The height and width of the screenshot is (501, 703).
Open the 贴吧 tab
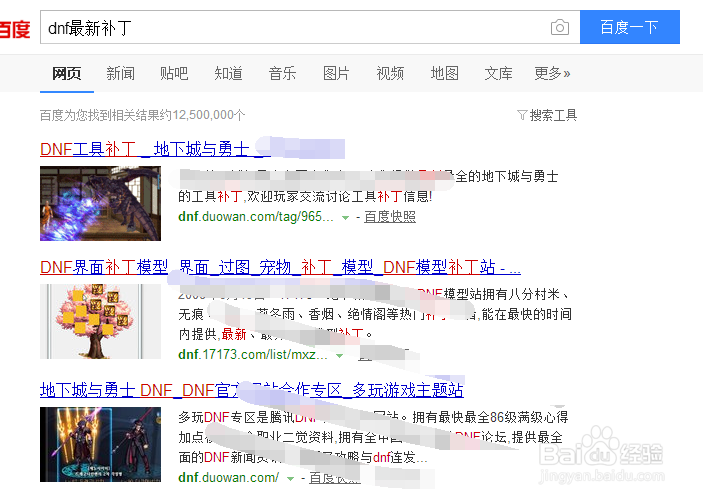point(174,73)
